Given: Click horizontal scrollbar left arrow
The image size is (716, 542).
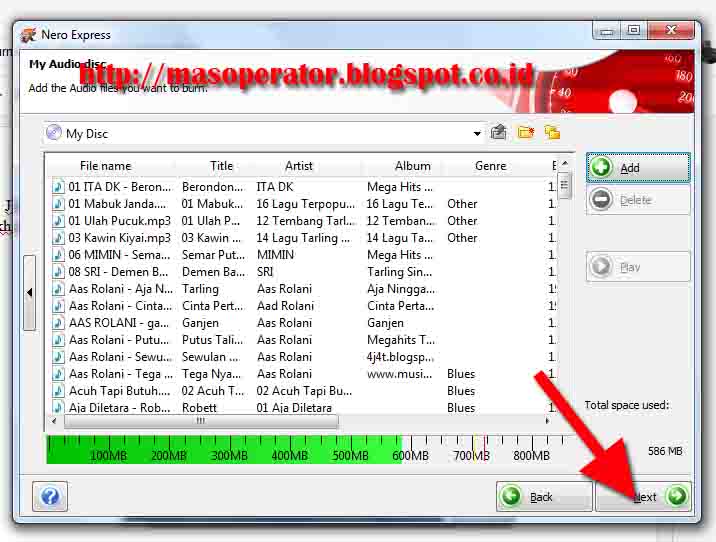Looking at the screenshot, I should click(54, 421).
